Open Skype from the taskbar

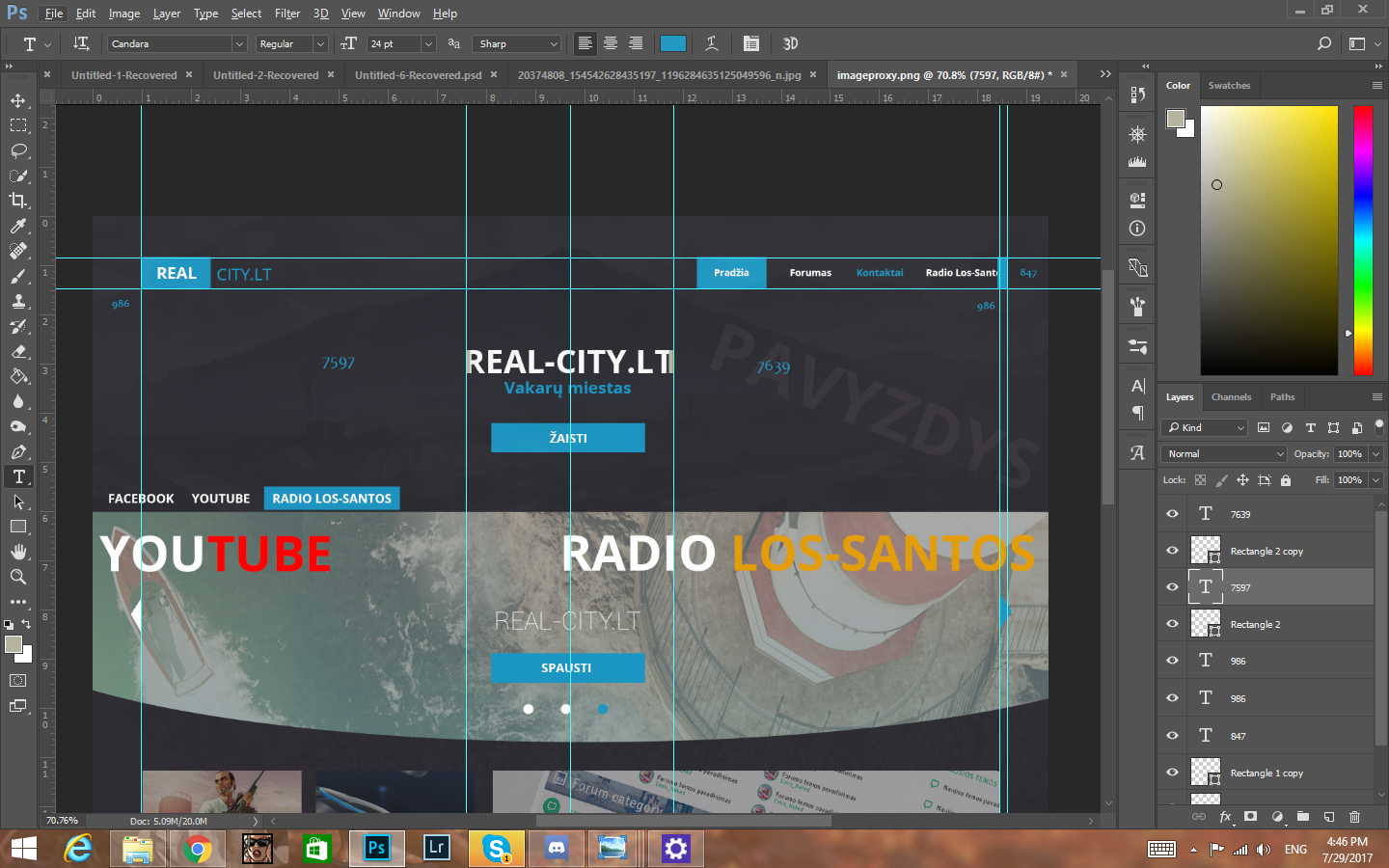click(496, 849)
